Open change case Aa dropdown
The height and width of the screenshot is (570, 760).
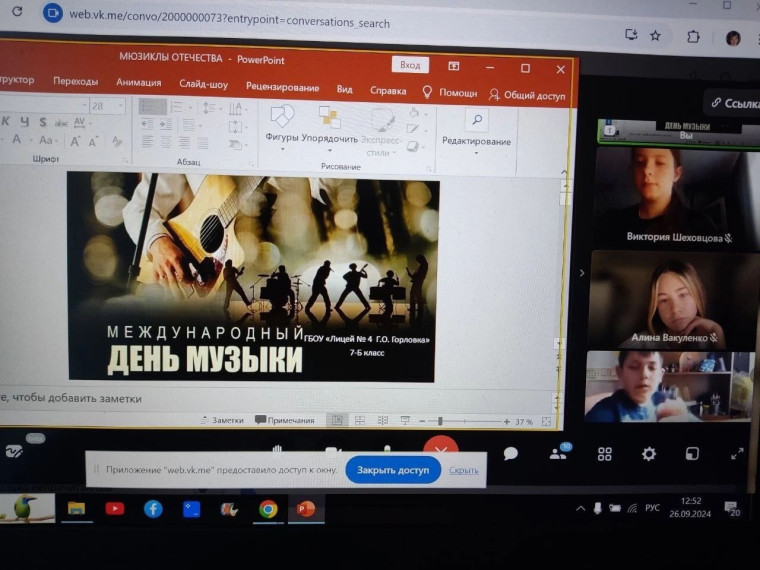pos(48,141)
